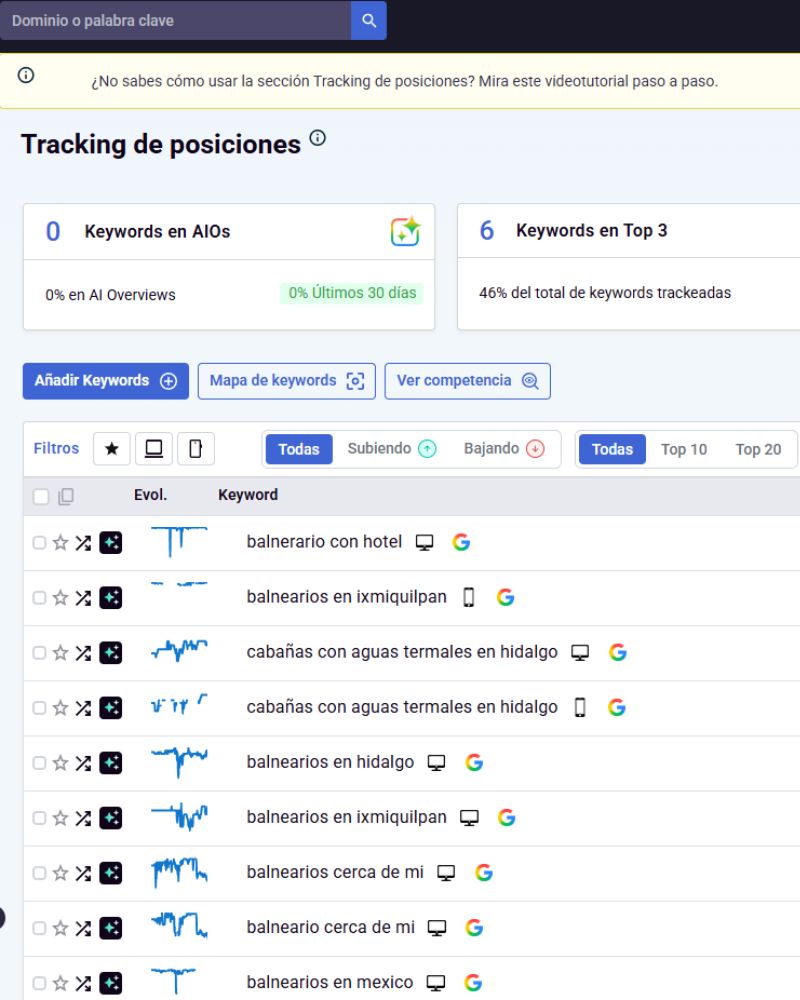
Task: Click shuffle icon for balnearios en mexico
Action: click(x=83, y=983)
